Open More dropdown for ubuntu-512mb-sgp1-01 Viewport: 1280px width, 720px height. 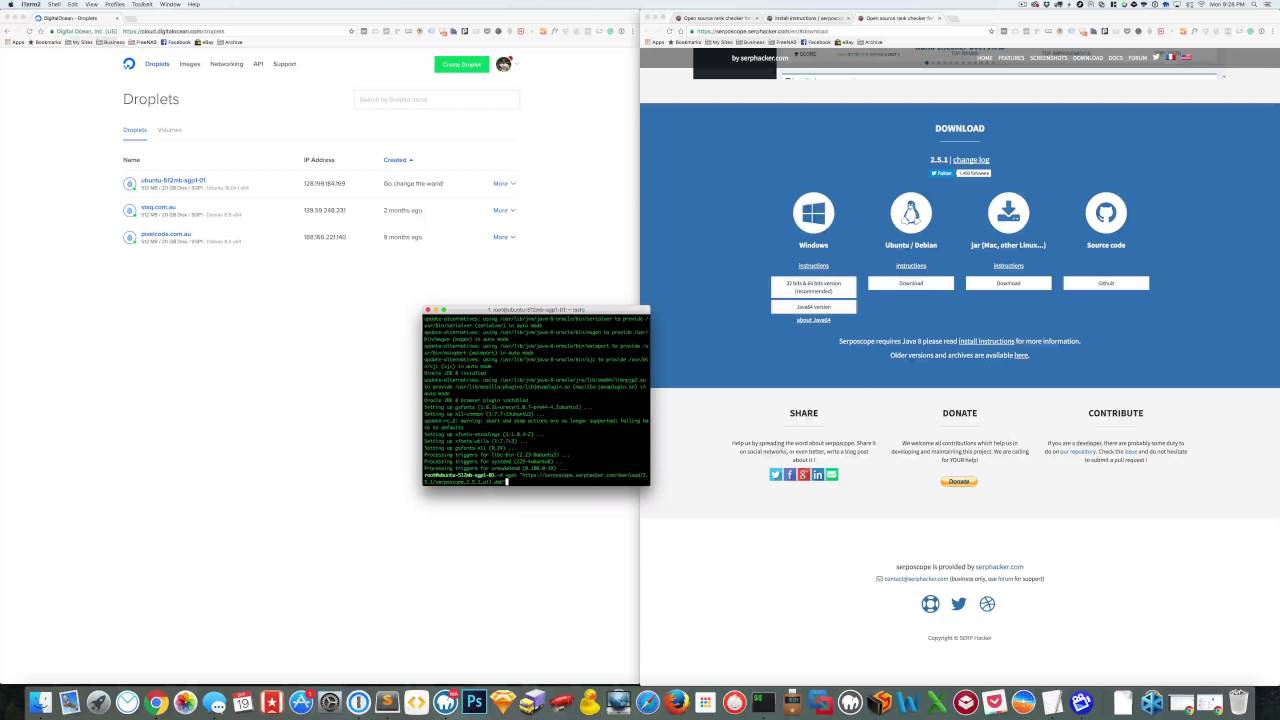tap(504, 184)
